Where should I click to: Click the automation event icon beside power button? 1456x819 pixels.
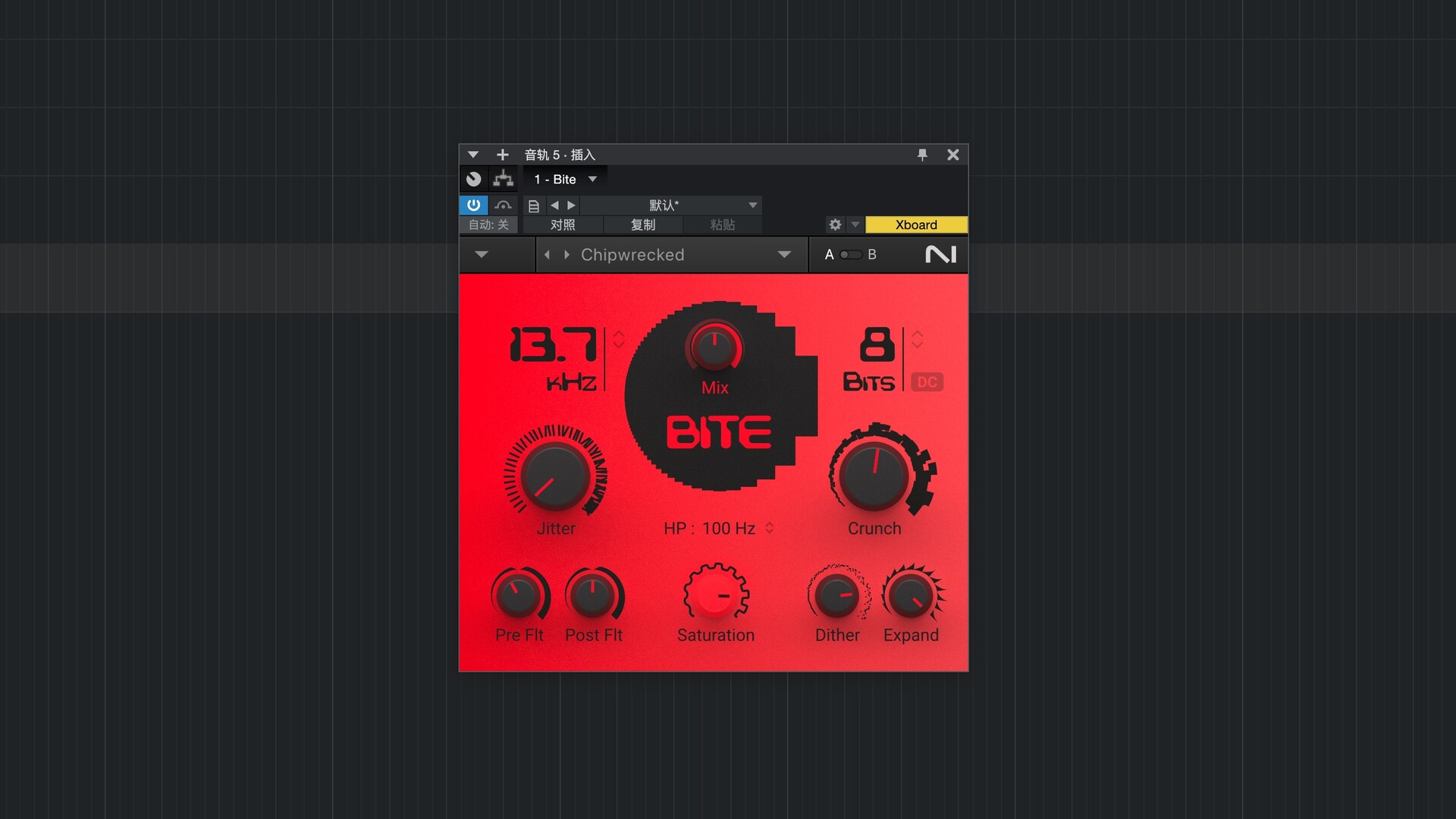coord(503,205)
